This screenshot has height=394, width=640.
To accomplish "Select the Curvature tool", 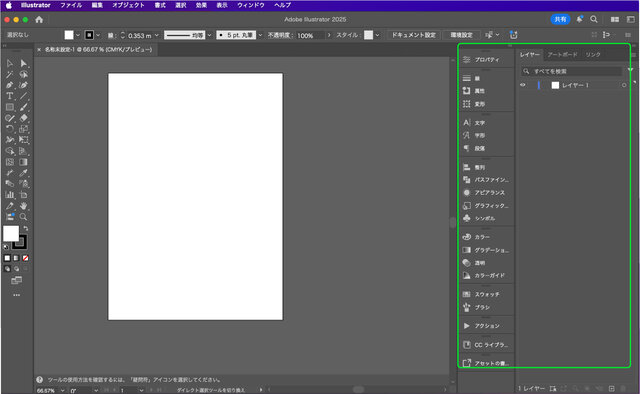I will click(x=24, y=85).
